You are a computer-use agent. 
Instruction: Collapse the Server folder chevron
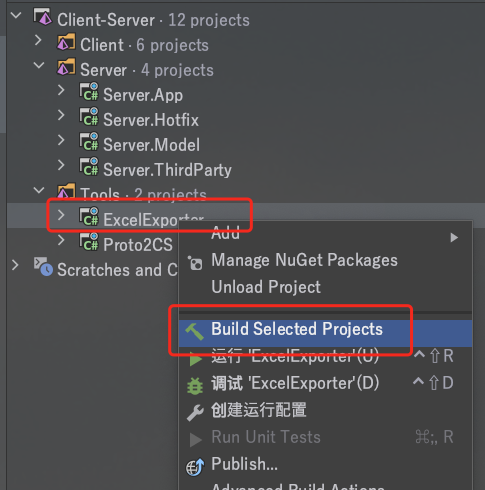39,66
